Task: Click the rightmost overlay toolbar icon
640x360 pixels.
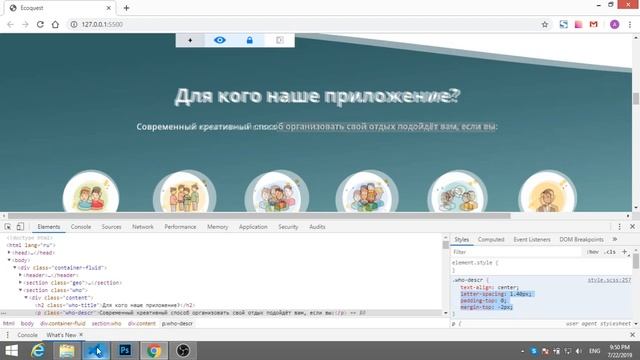Action: pos(280,40)
